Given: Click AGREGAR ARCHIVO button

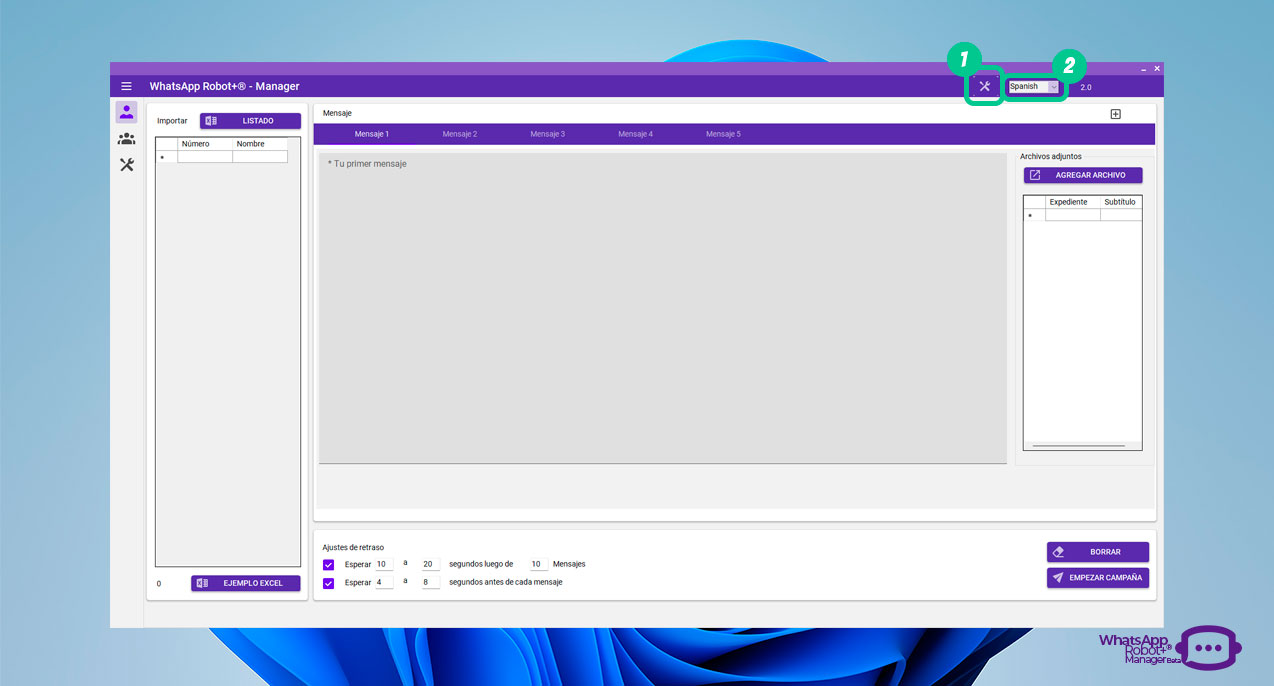Looking at the screenshot, I should pos(1083,175).
